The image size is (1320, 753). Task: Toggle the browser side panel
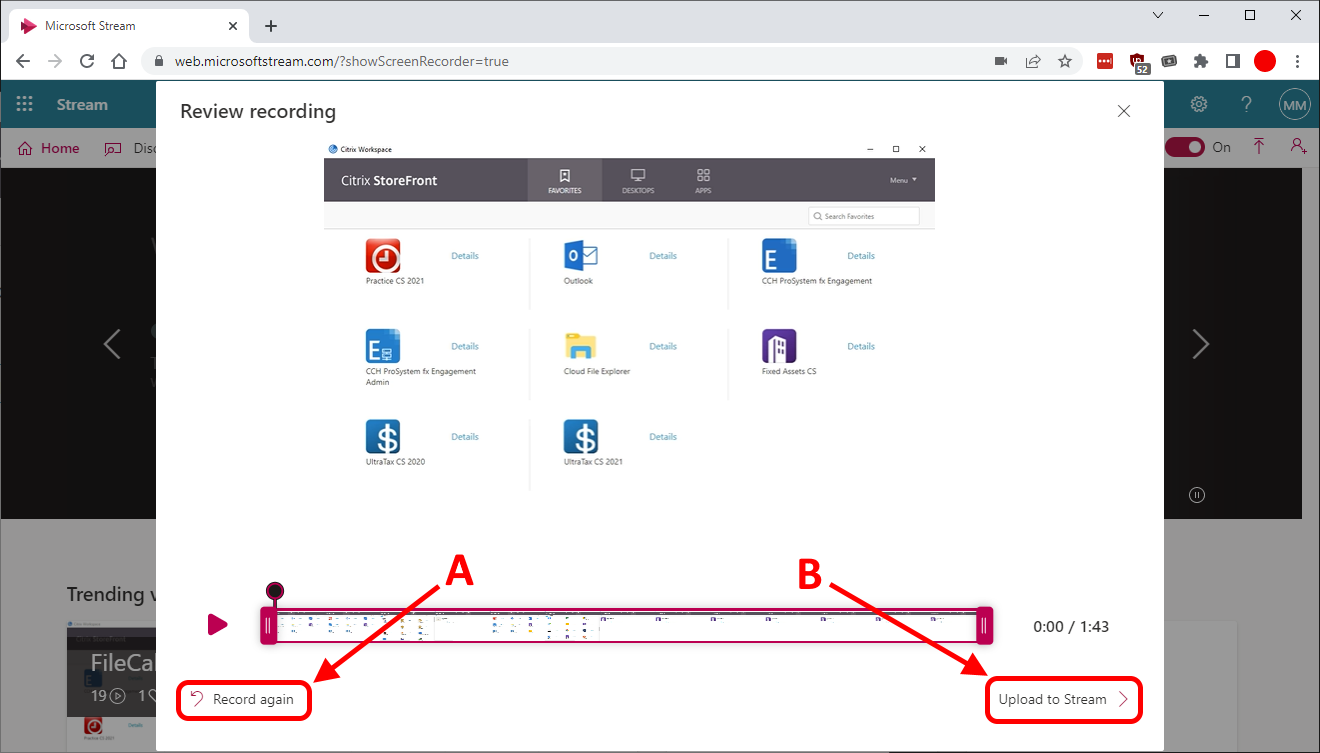click(1233, 61)
